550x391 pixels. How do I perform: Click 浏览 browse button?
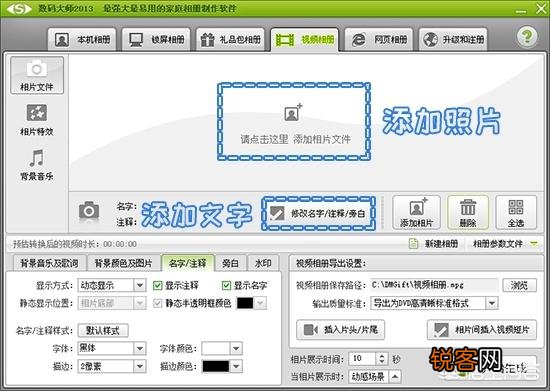(519, 285)
